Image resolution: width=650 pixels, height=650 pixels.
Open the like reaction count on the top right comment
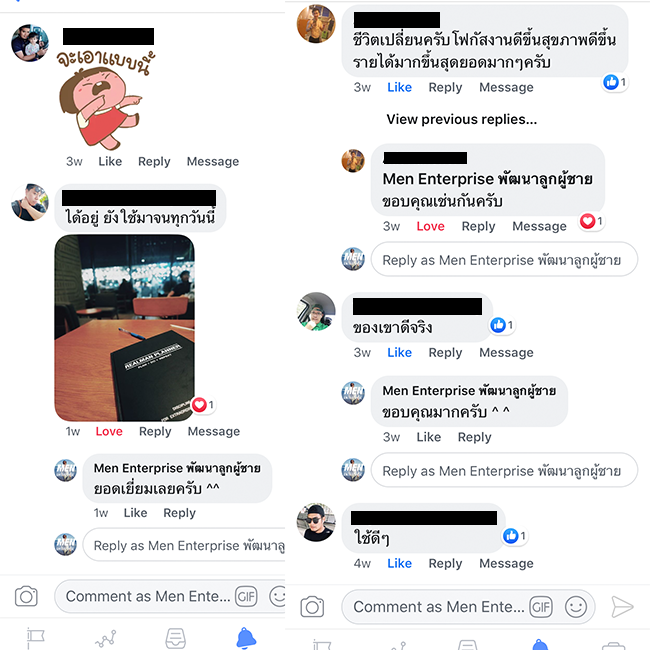tap(615, 82)
